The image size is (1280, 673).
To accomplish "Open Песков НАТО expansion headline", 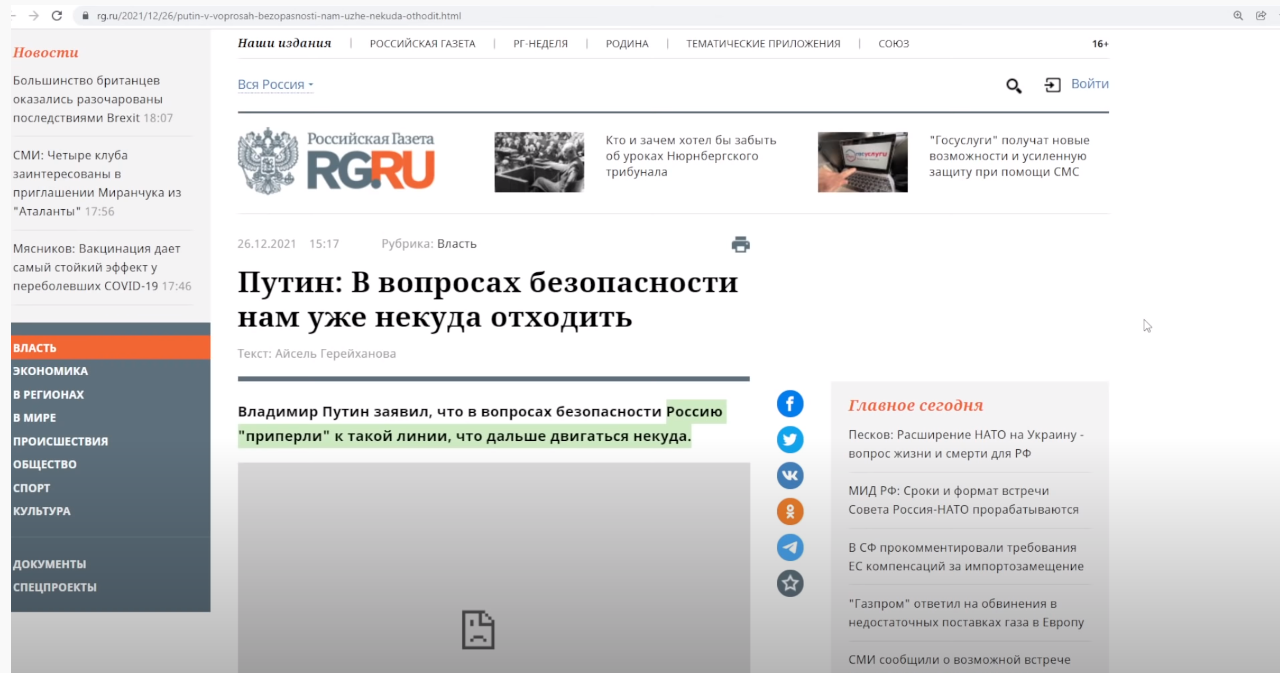I will click(966, 444).
